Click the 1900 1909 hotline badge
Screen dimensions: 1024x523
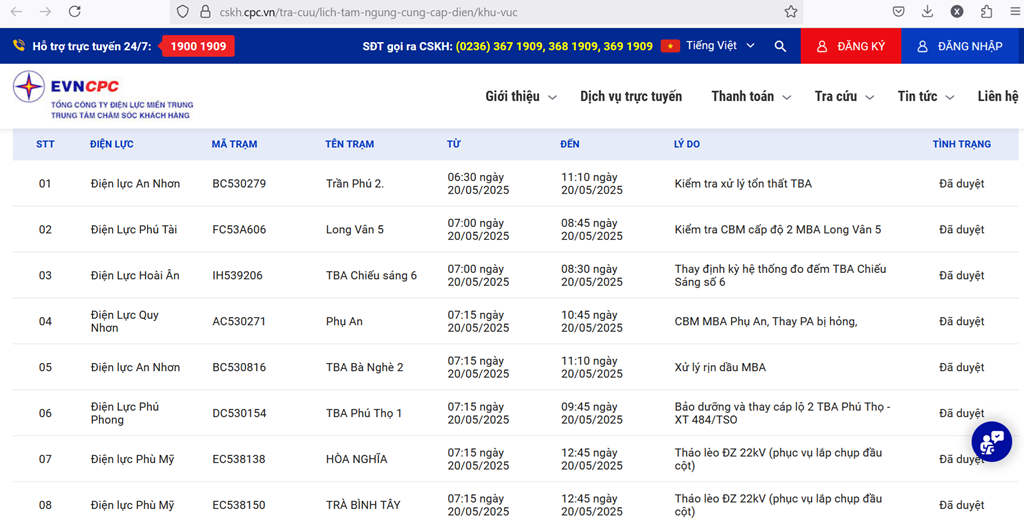coord(198,46)
